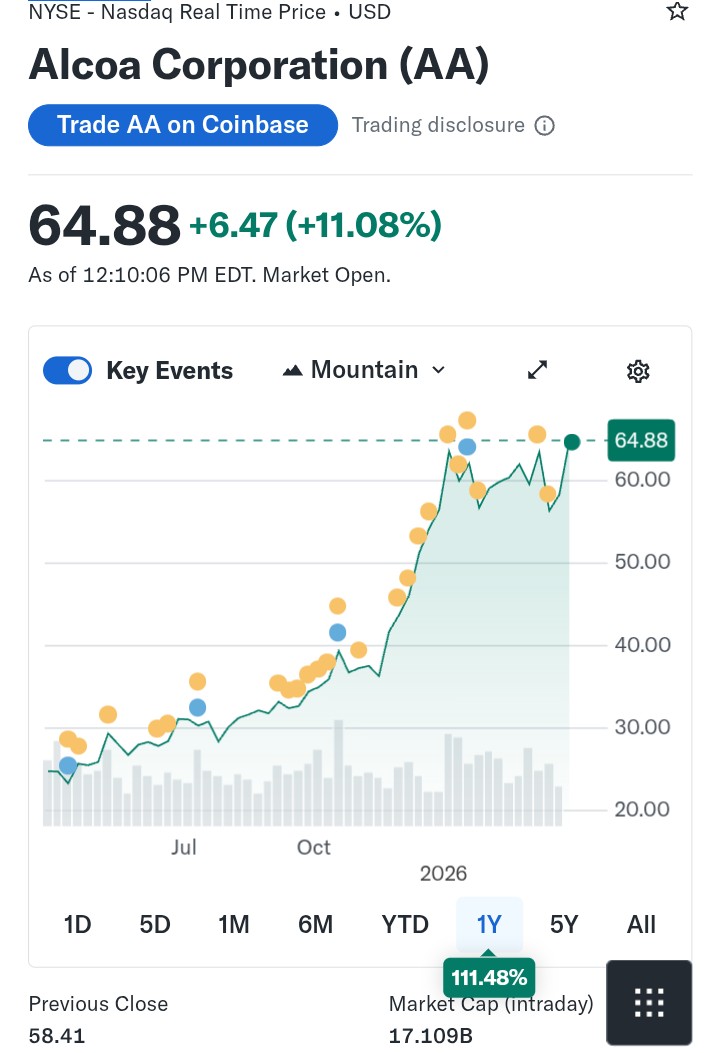Add AA to watchlist with star icon
The image size is (720, 1053).
click(677, 12)
